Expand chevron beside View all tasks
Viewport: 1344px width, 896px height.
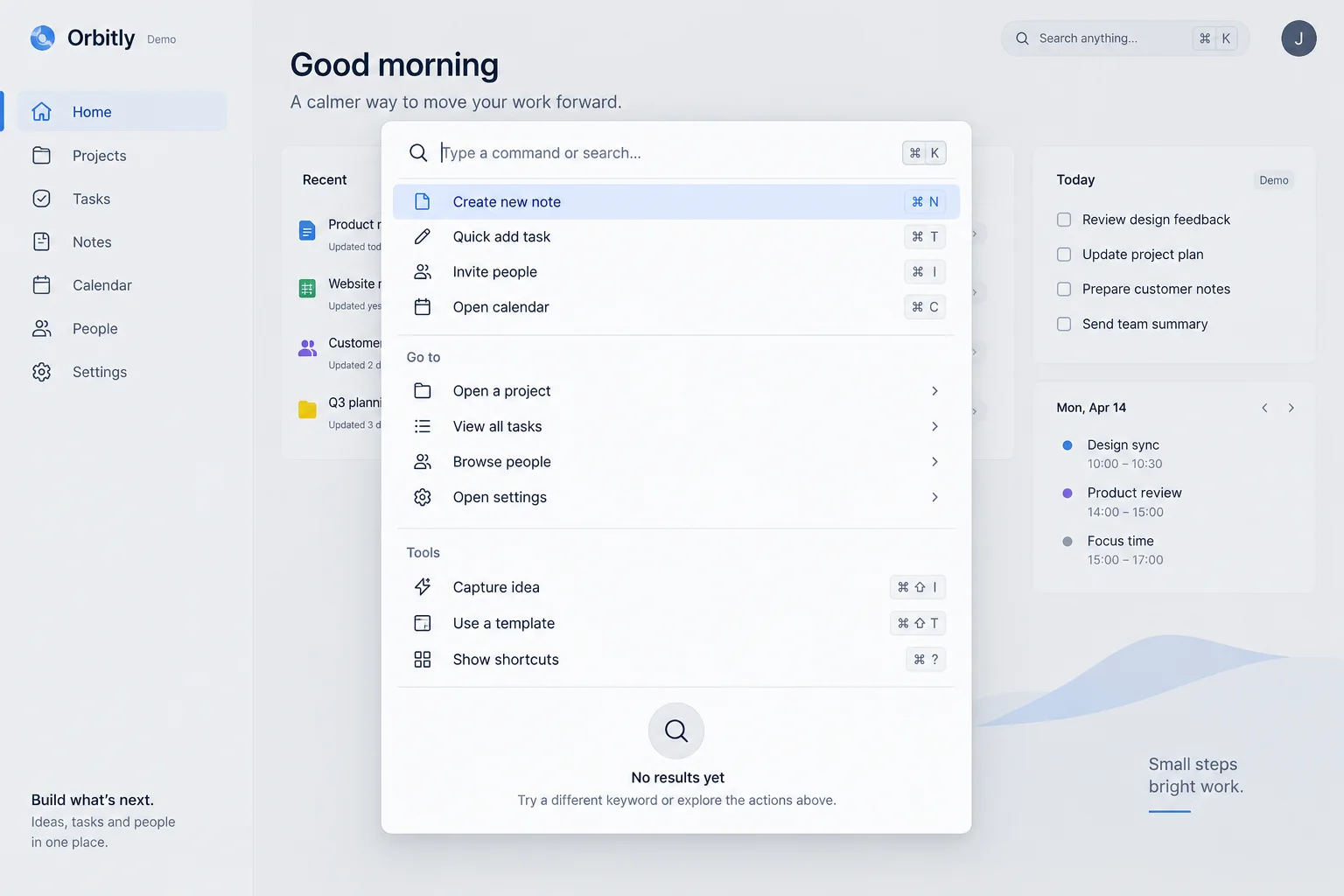(934, 426)
